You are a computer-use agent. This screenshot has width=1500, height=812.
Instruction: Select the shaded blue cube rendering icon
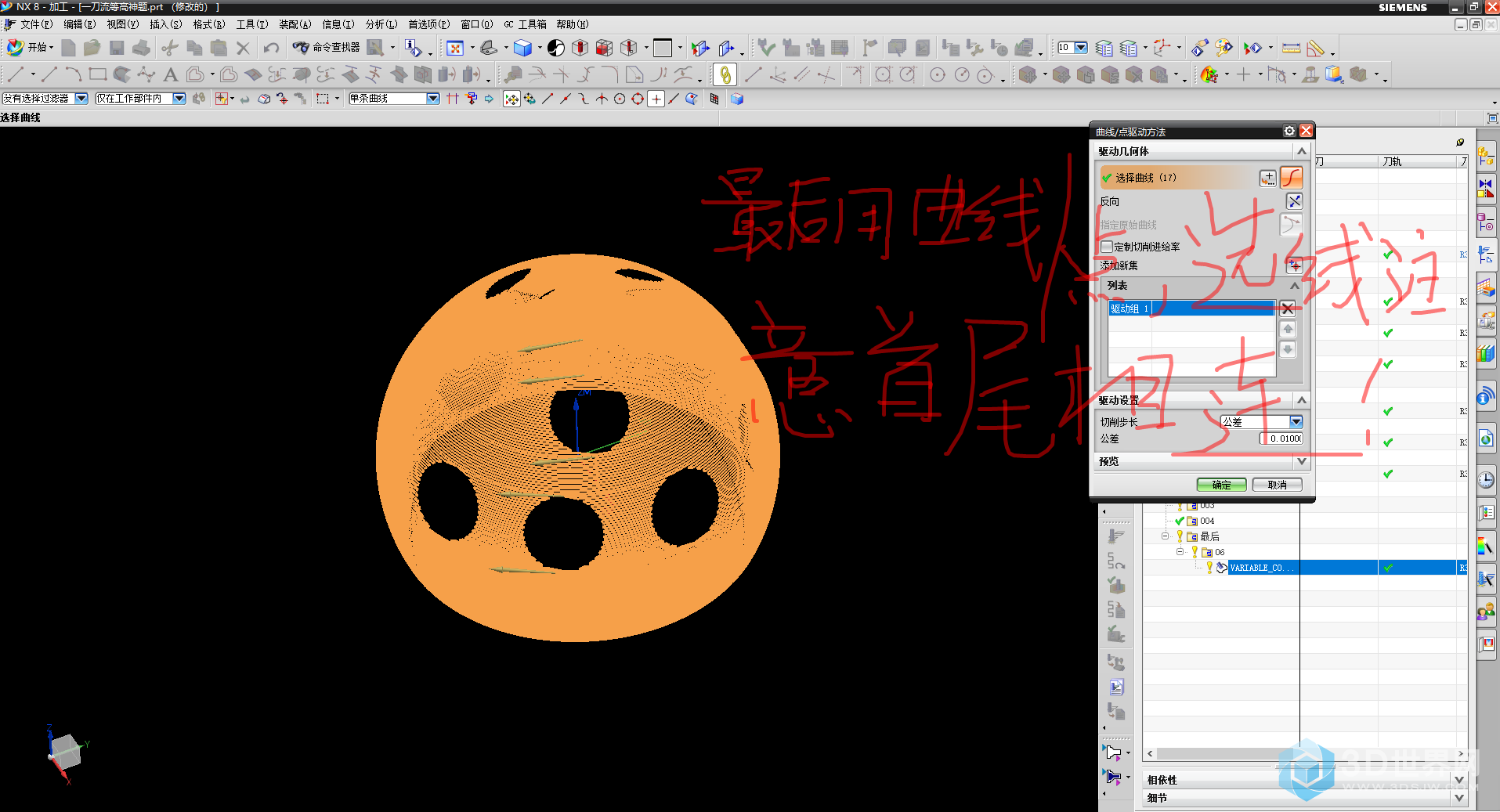tap(522, 48)
